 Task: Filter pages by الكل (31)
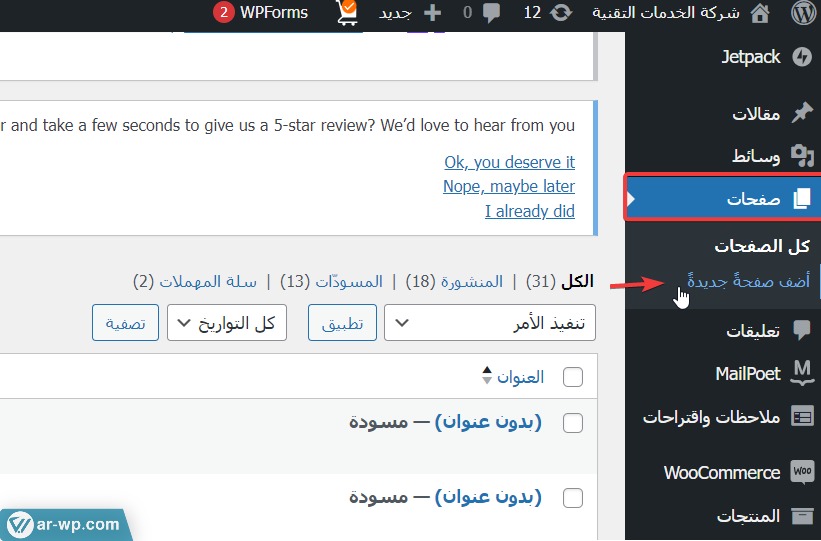560,281
